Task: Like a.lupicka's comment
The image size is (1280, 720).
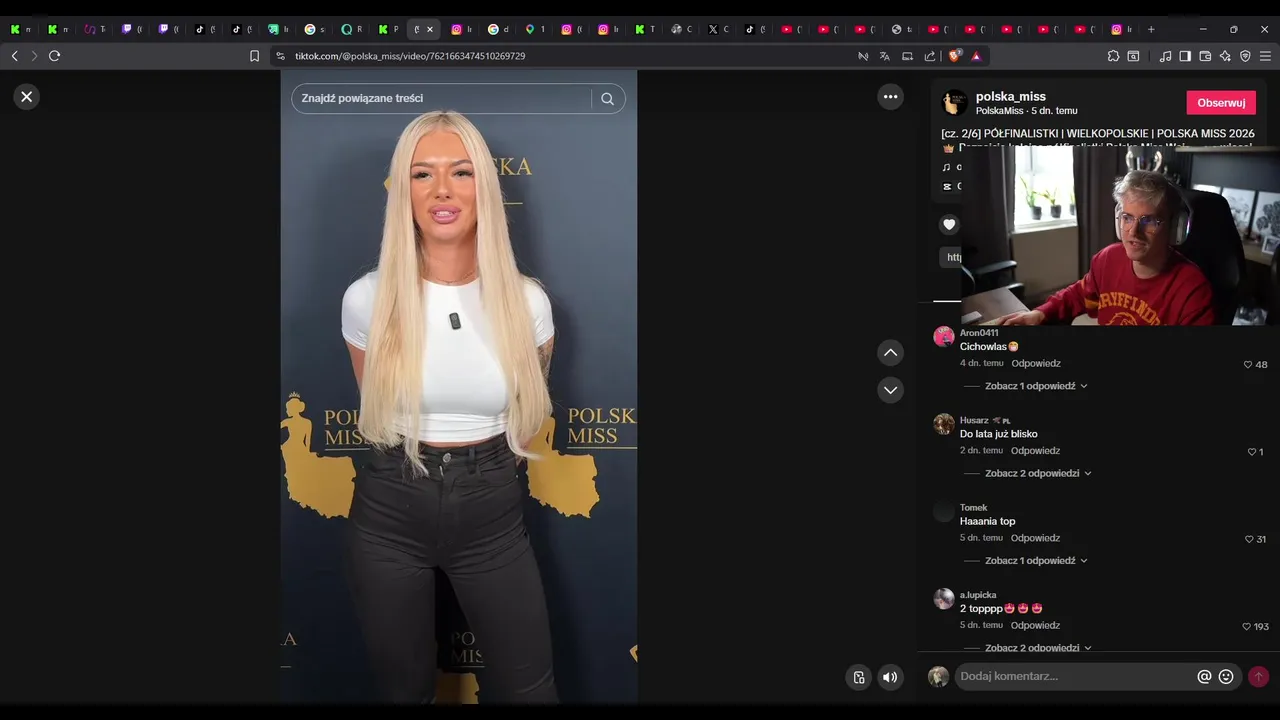Action: click(1247, 627)
